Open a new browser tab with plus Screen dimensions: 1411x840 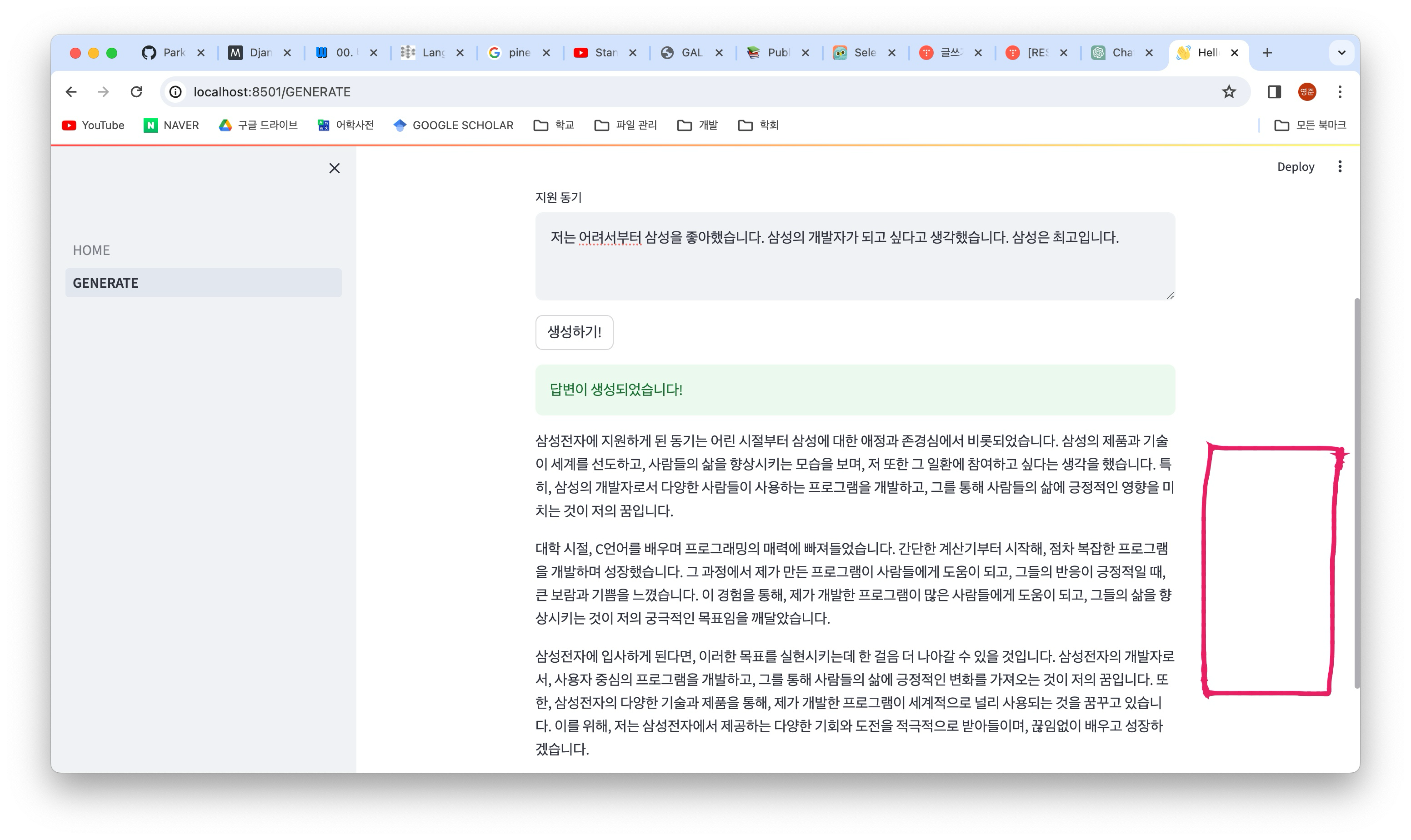click(1267, 53)
